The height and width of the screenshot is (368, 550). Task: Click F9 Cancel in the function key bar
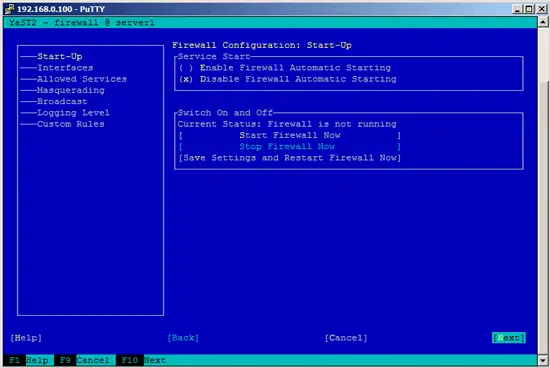click(85, 360)
